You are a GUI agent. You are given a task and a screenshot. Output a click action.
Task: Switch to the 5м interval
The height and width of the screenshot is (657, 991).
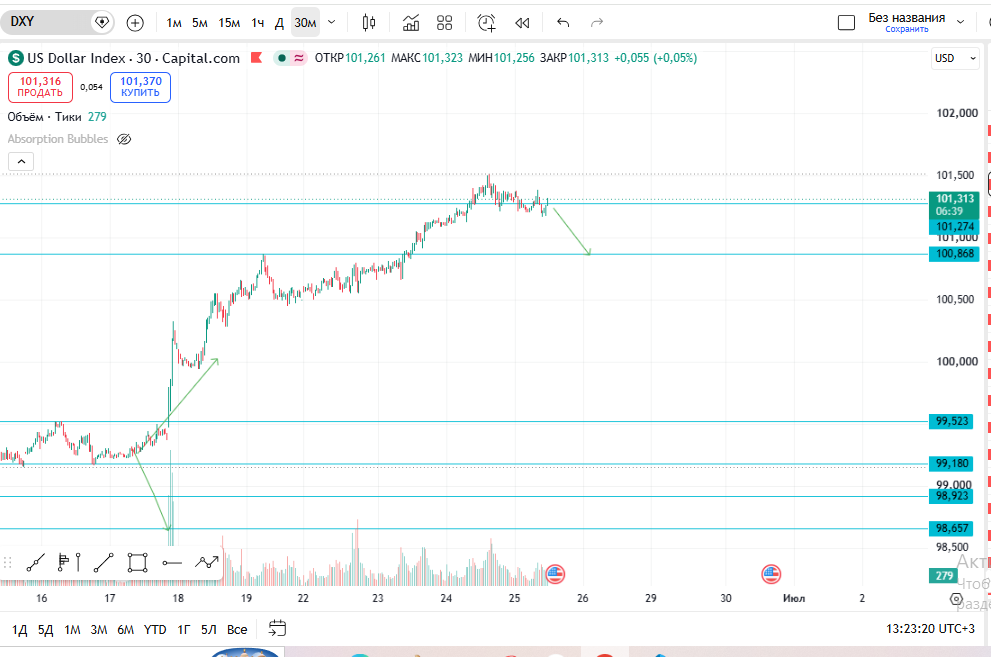point(200,23)
